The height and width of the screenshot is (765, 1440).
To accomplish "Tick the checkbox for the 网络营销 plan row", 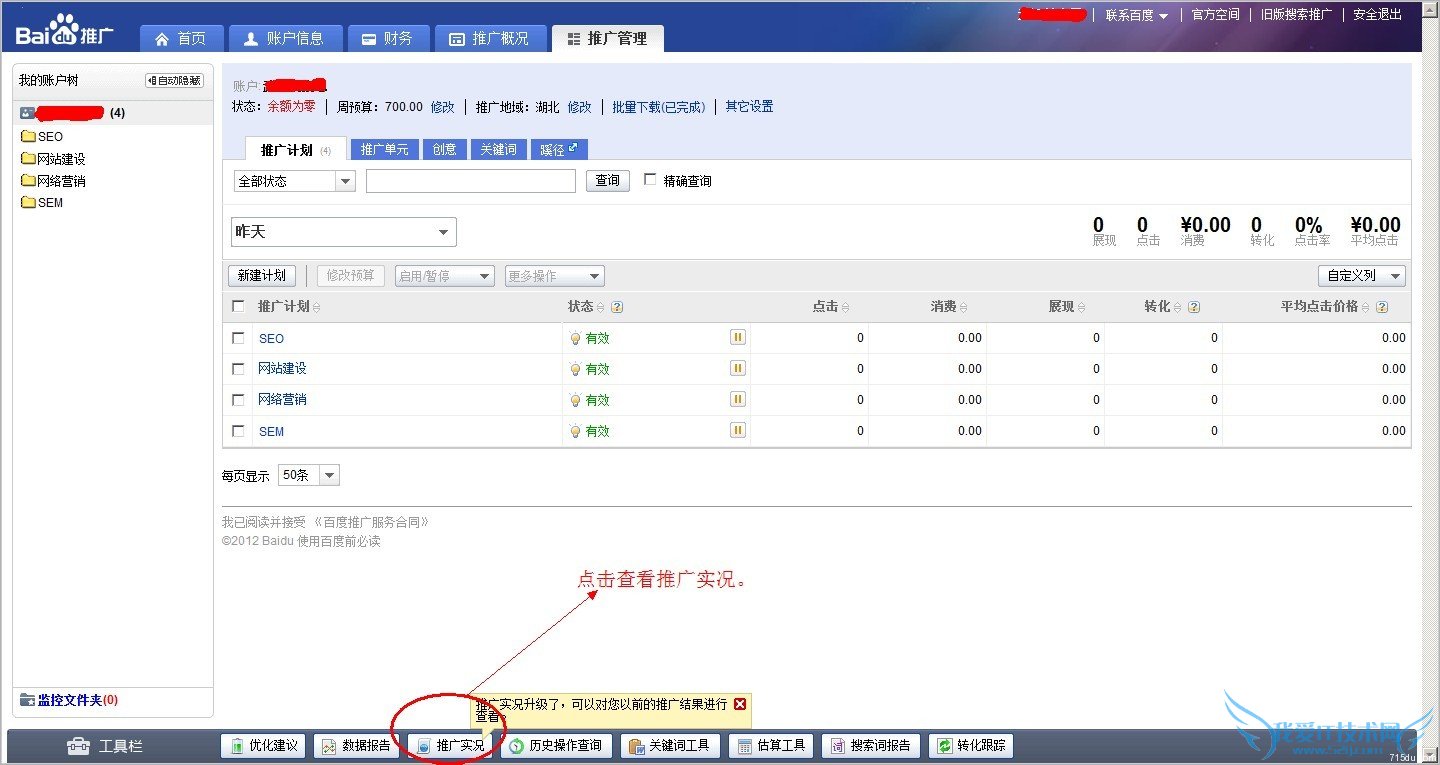I will coord(238,399).
